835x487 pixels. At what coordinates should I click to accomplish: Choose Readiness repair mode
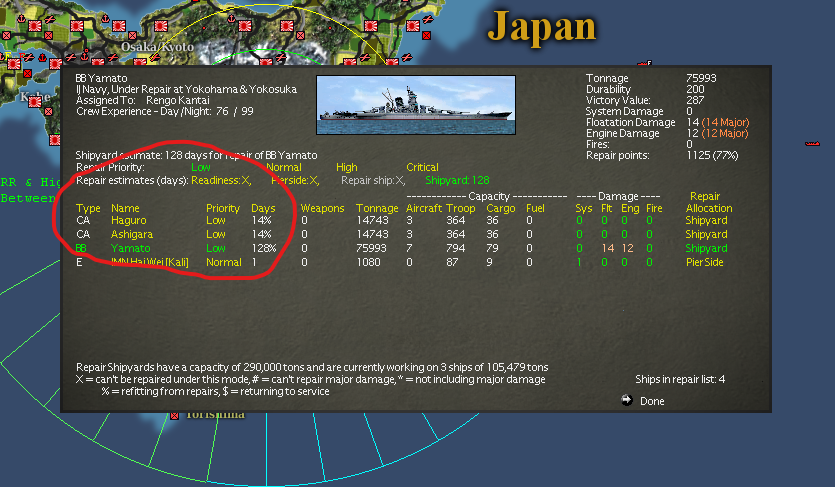221,180
